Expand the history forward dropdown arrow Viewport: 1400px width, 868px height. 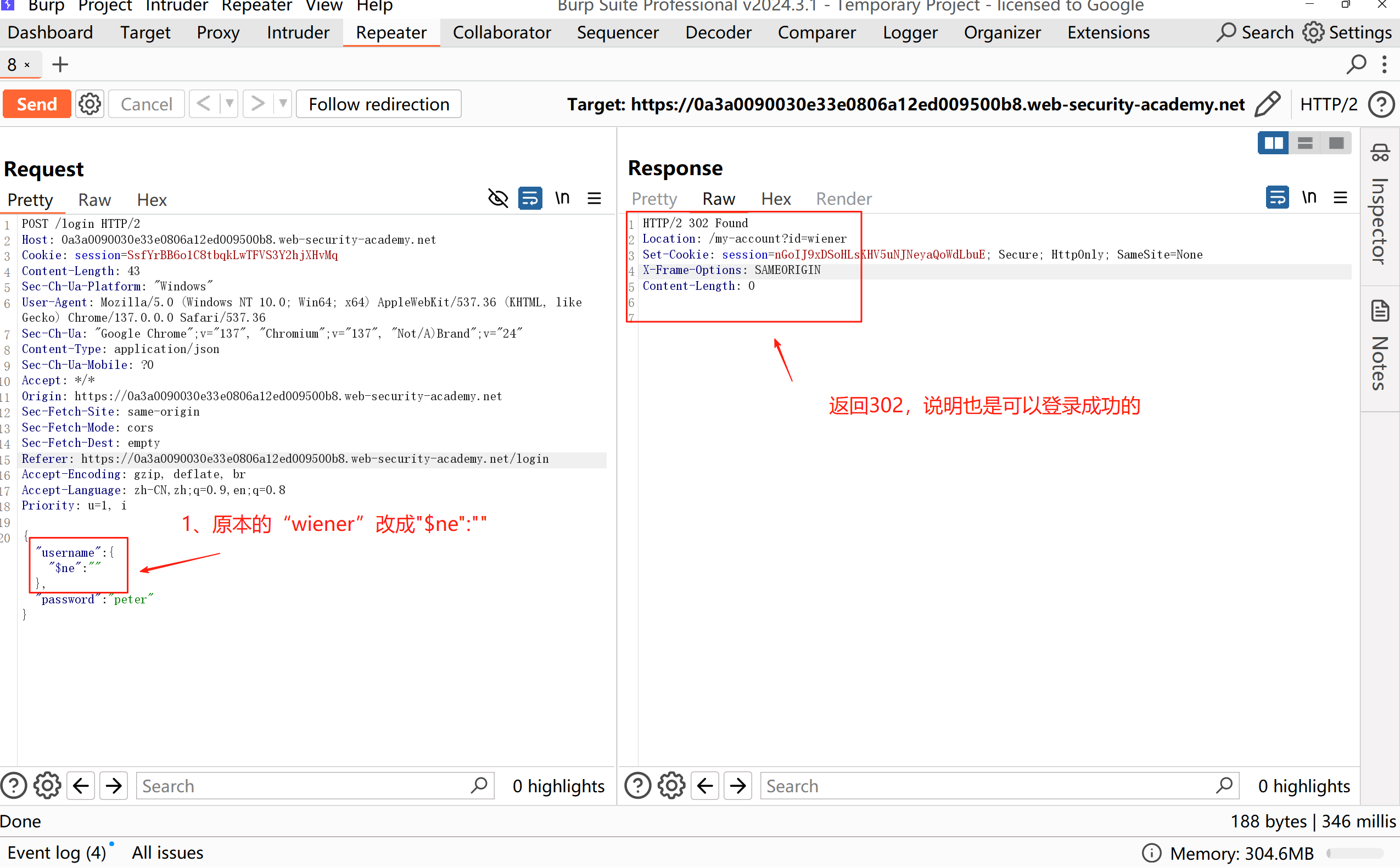tap(283, 104)
